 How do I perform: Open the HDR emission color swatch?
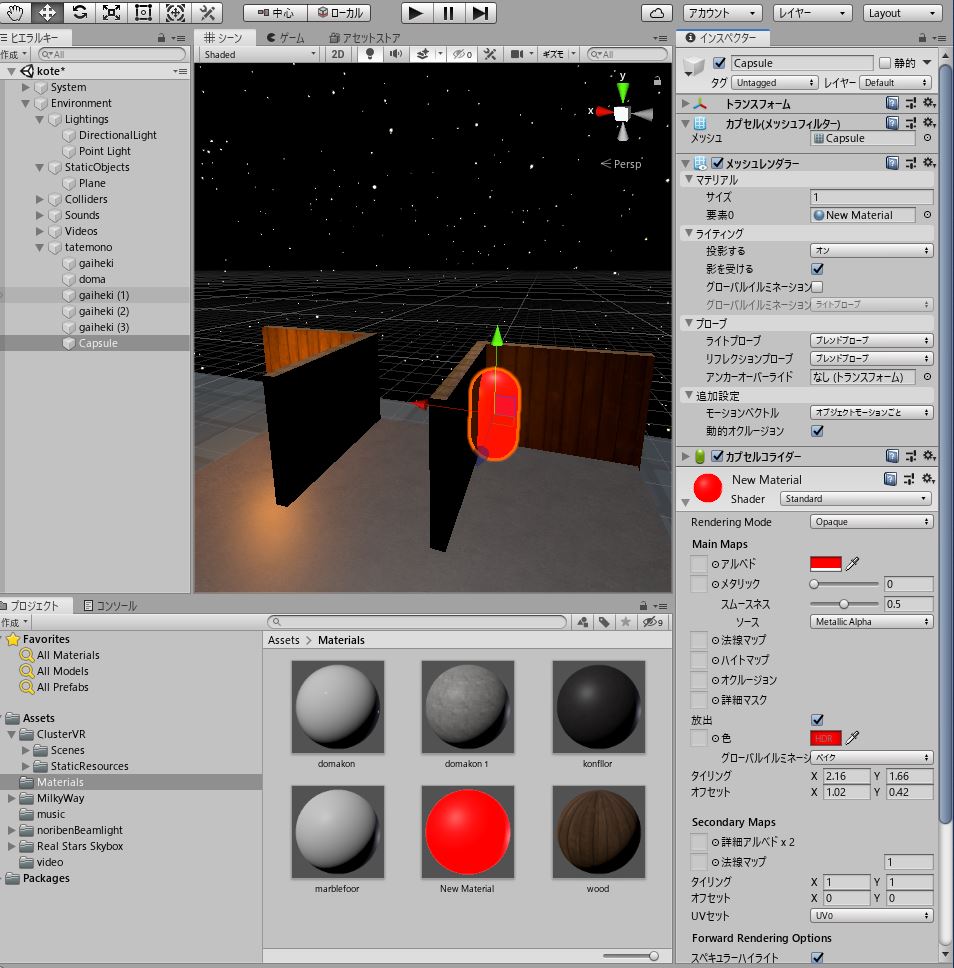(x=826, y=737)
